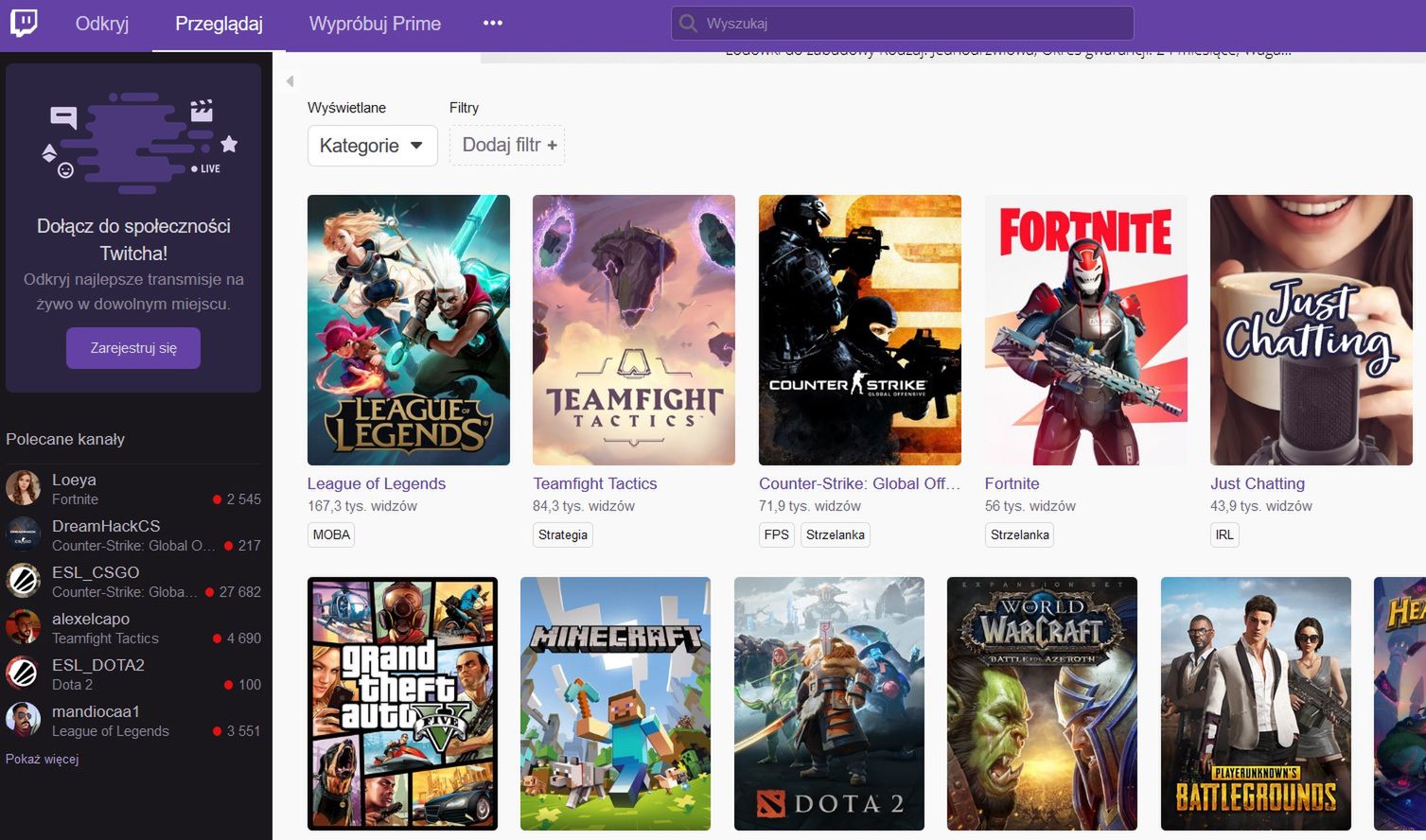Click the 43,9 tys. widzów viewer count

[1261, 506]
